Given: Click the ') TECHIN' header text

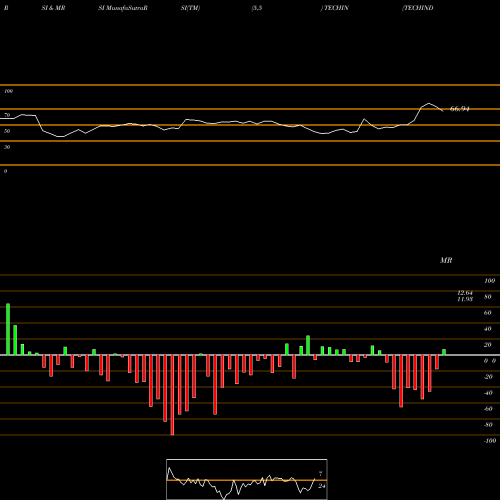Looking at the screenshot, I should click(x=334, y=8).
